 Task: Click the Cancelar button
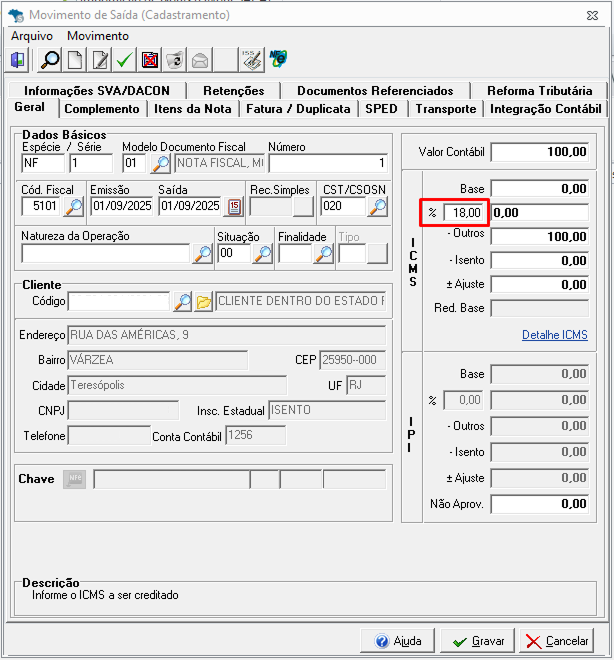point(557,641)
